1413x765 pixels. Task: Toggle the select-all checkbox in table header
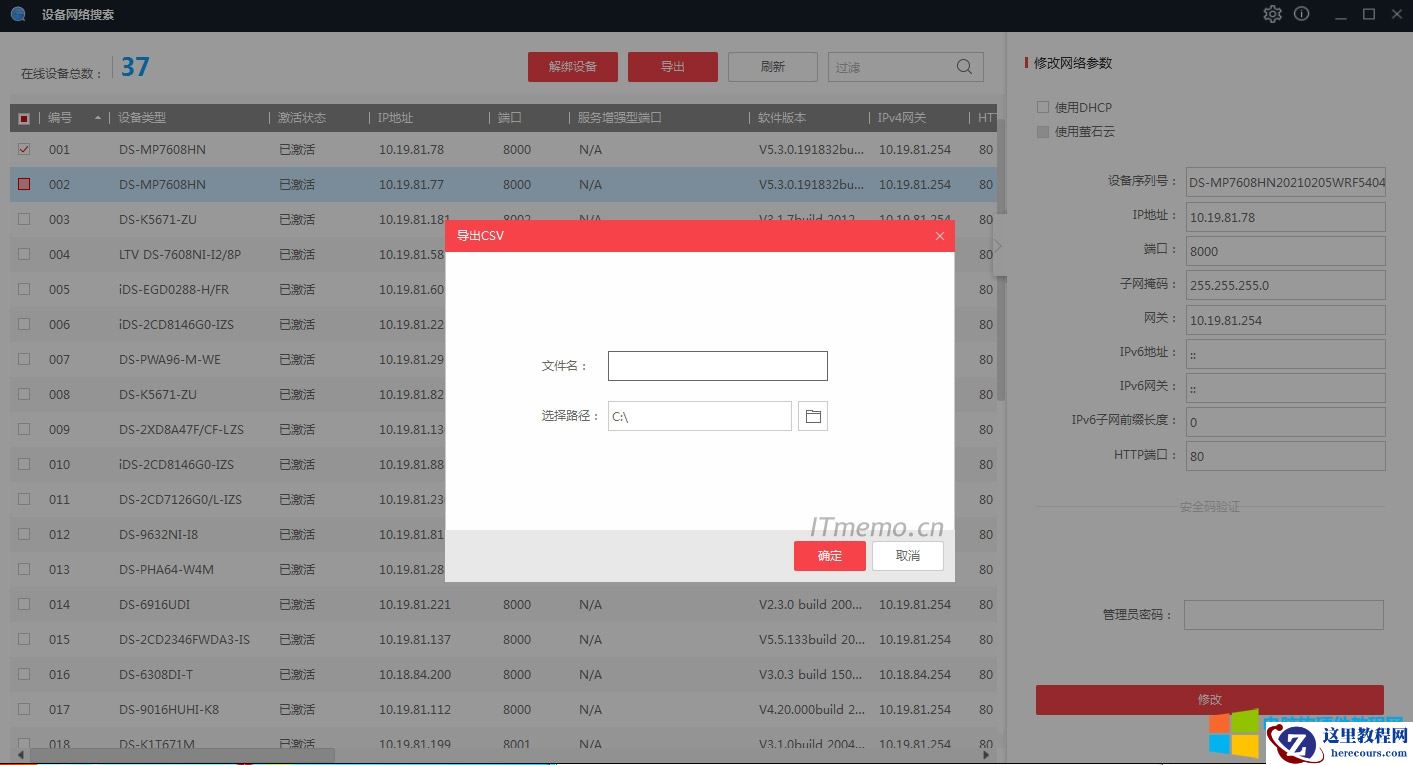(24, 118)
